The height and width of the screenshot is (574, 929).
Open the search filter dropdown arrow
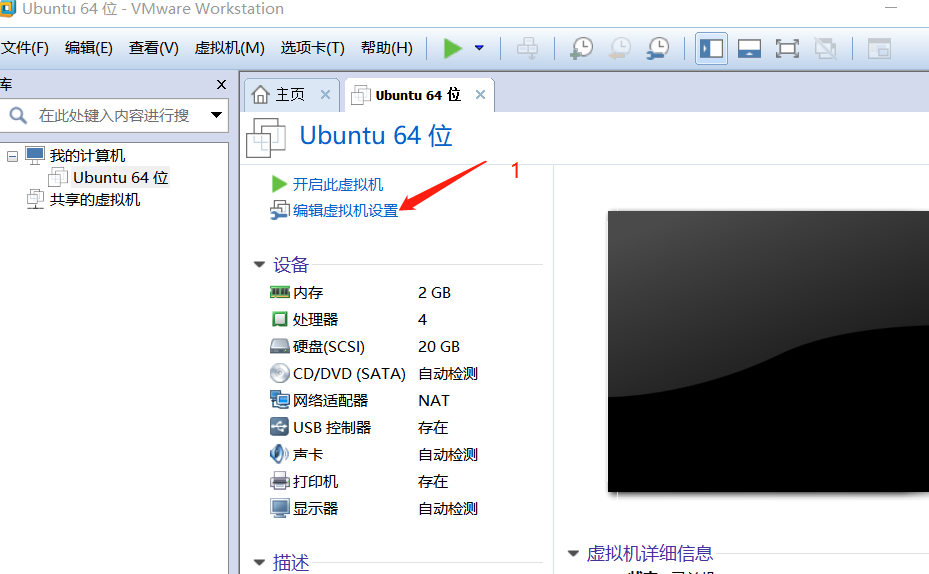(x=216, y=115)
